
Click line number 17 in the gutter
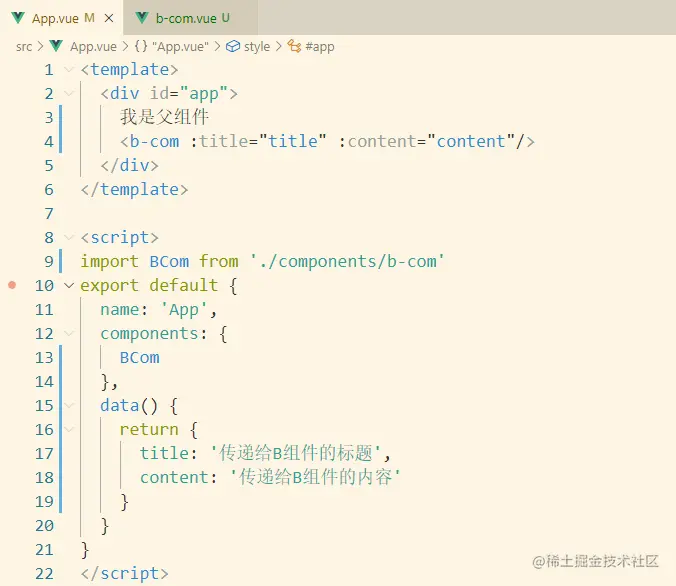point(44,453)
